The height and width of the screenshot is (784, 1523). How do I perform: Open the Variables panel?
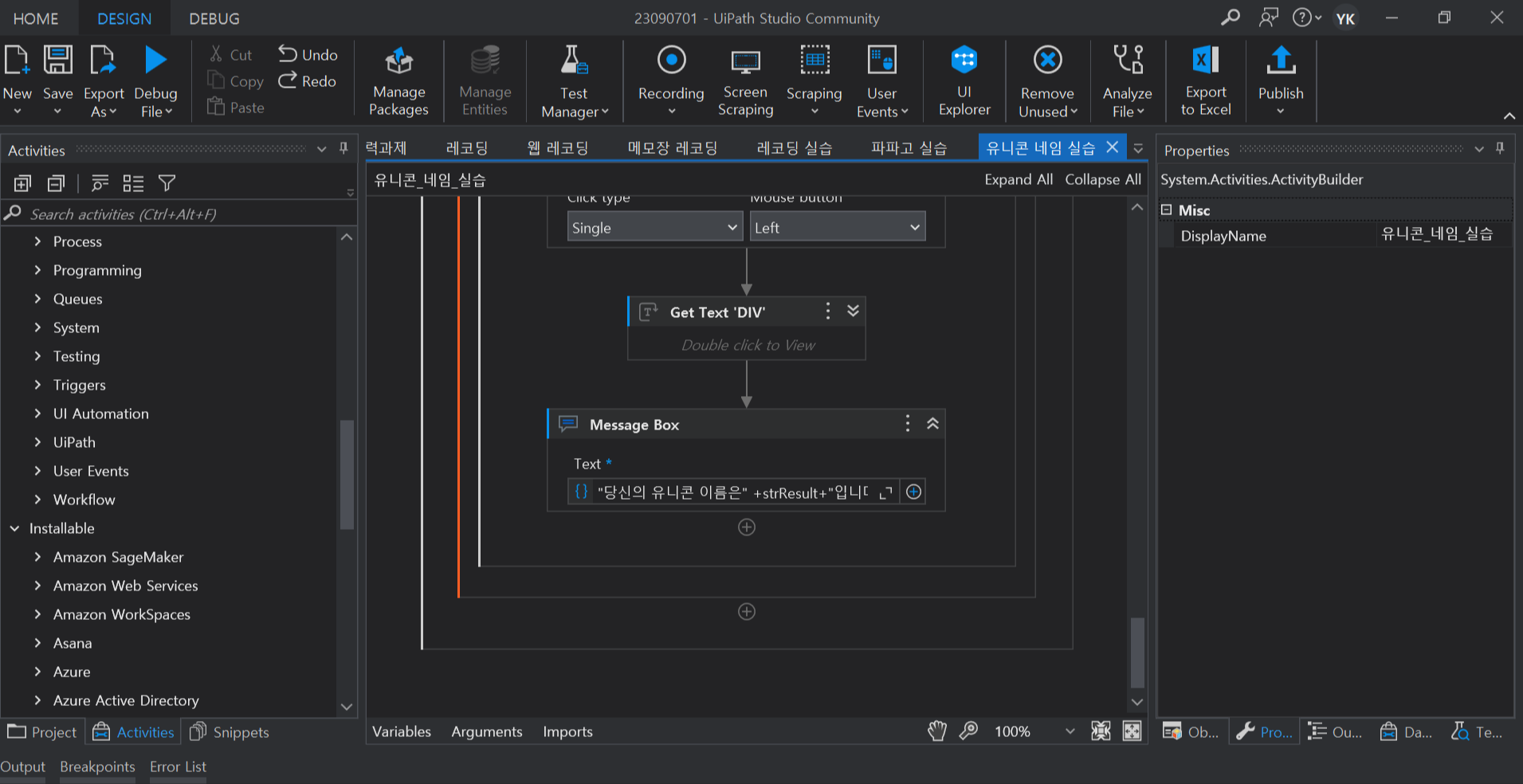click(x=402, y=731)
